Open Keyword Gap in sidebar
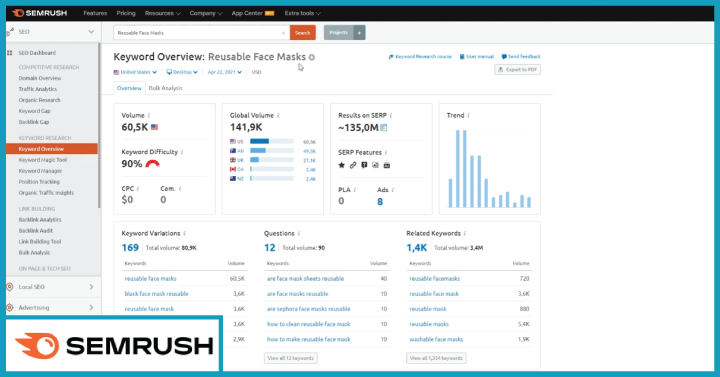720x377 pixels. point(34,111)
